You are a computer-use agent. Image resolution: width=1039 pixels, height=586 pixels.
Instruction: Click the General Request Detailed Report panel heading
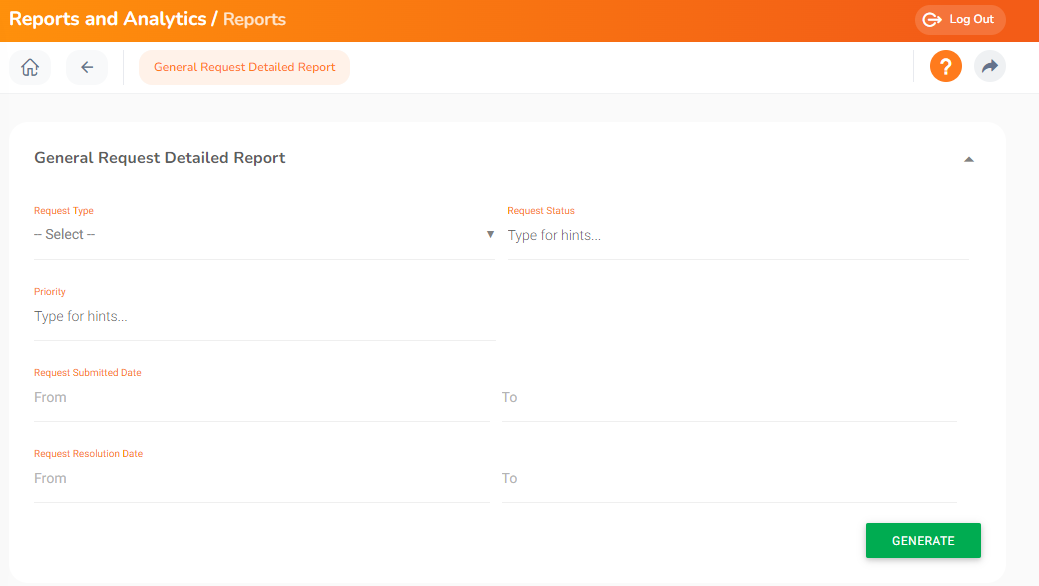pos(160,158)
